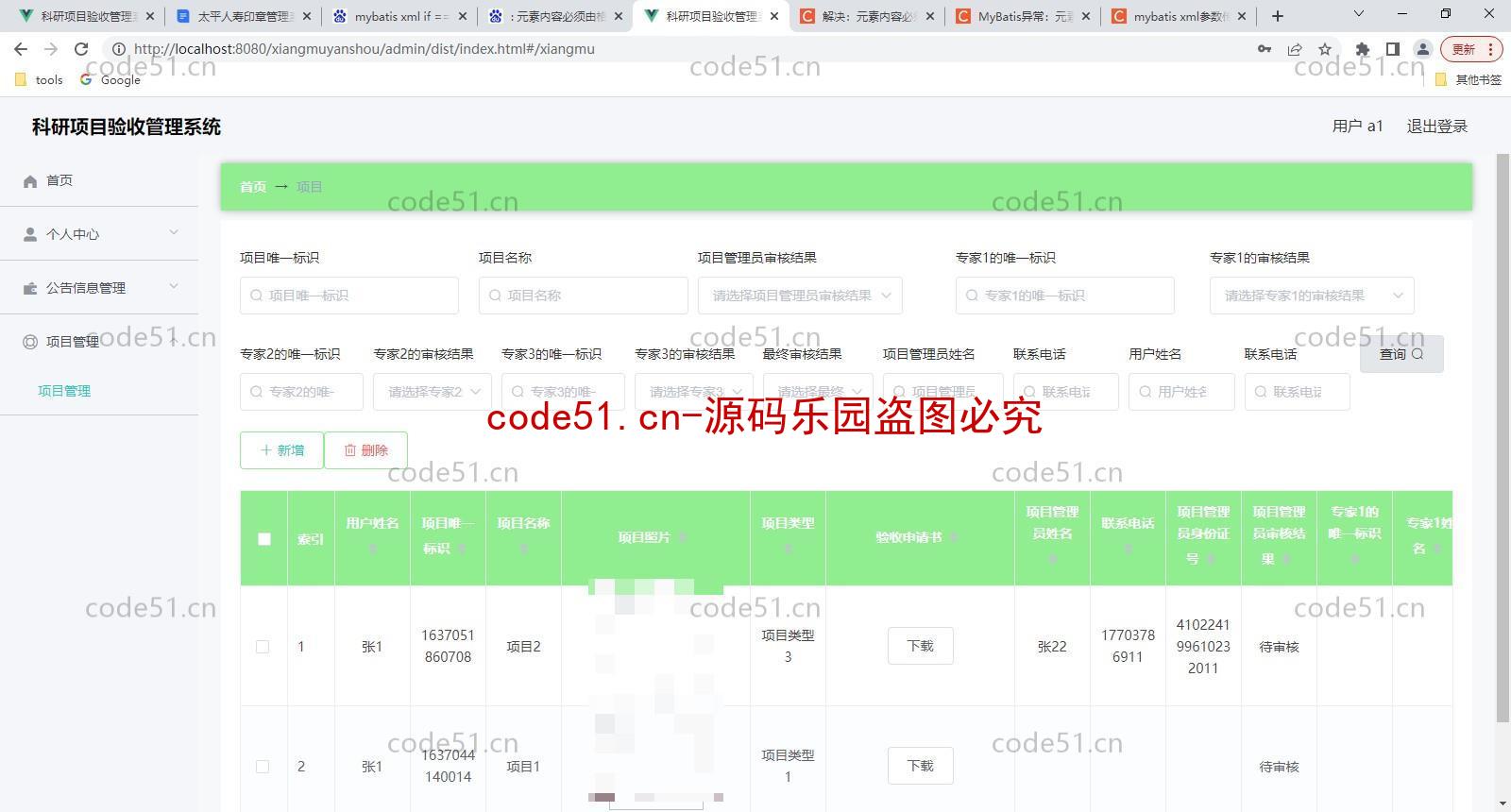Image resolution: width=1511 pixels, height=812 pixels.
Task: Close the 太平人寿印章管理 tab
Action: pyautogui.click(x=306, y=16)
